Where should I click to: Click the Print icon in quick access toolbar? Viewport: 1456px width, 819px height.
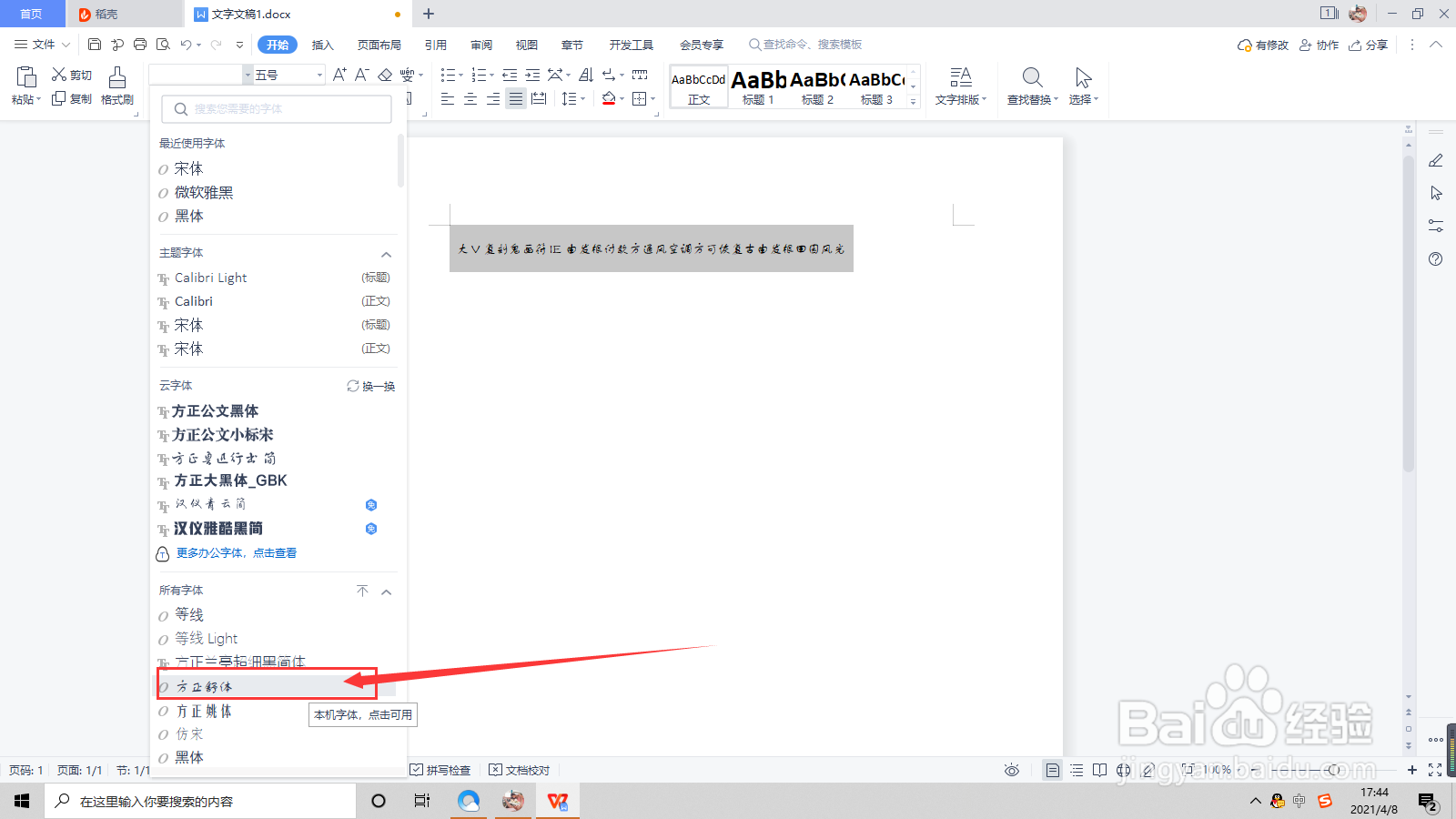tap(140, 45)
